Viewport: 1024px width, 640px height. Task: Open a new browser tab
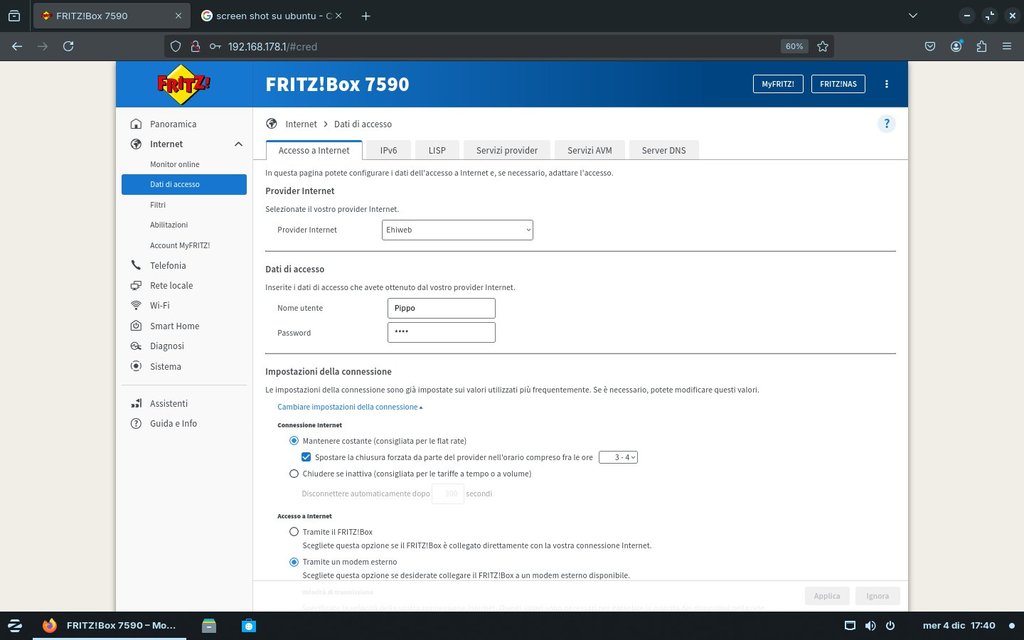coord(366,16)
